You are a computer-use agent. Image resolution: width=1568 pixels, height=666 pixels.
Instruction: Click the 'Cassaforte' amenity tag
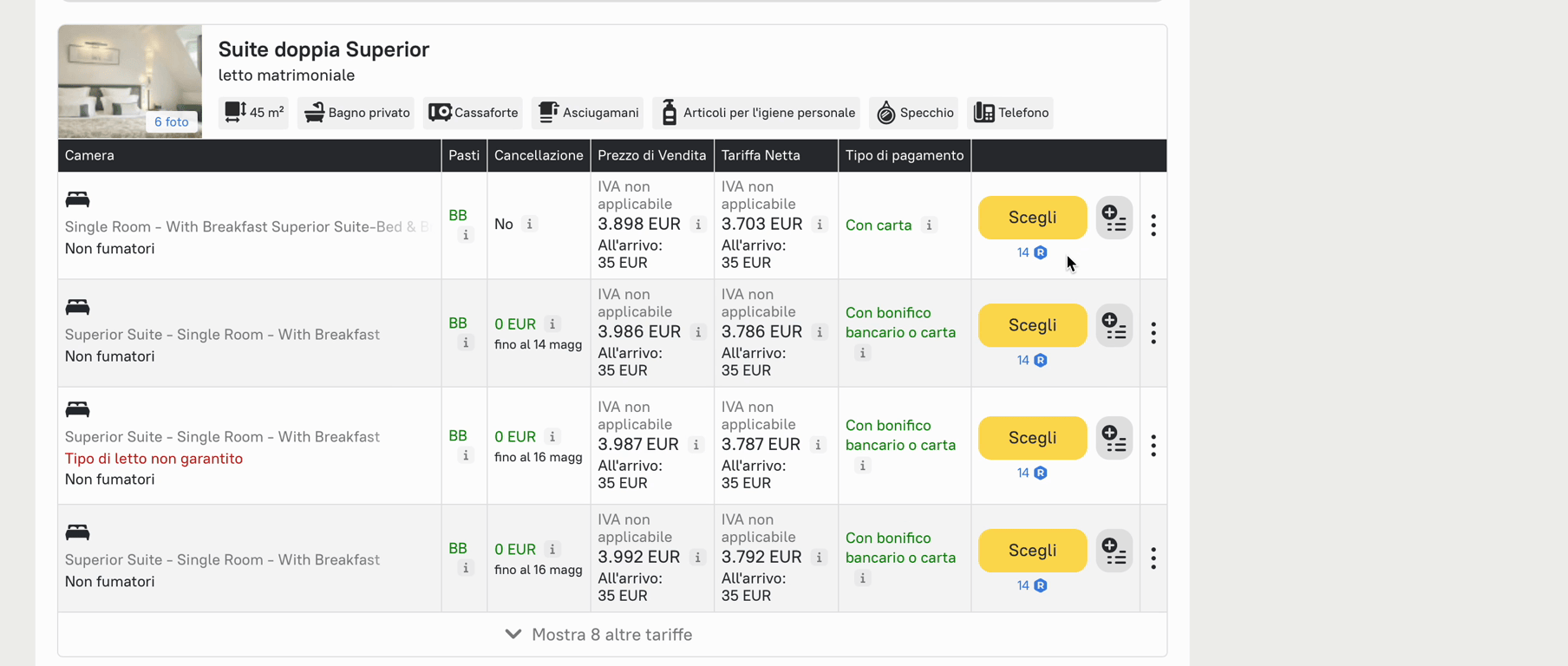[x=474, y=113]
